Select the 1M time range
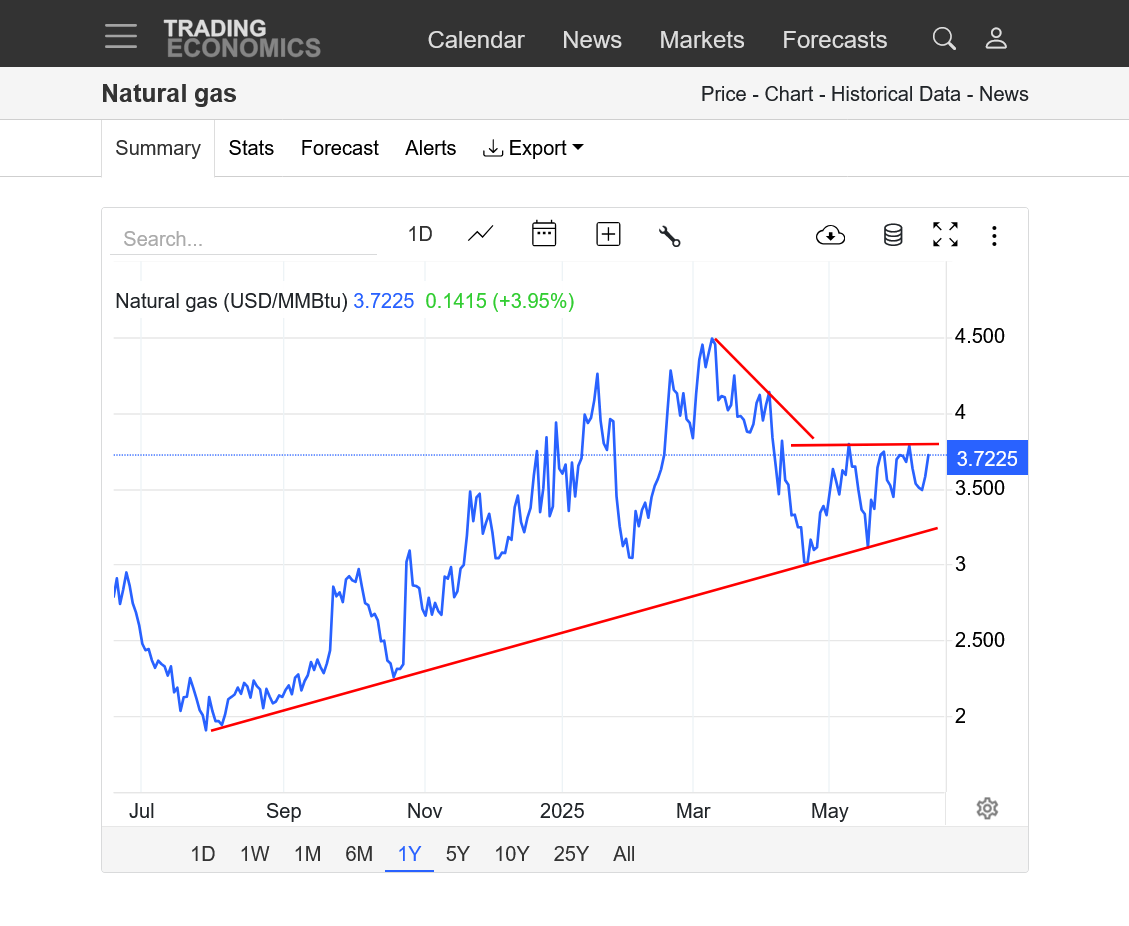Viewport: 1129px width, 926px height. click(x=307, y=854)
